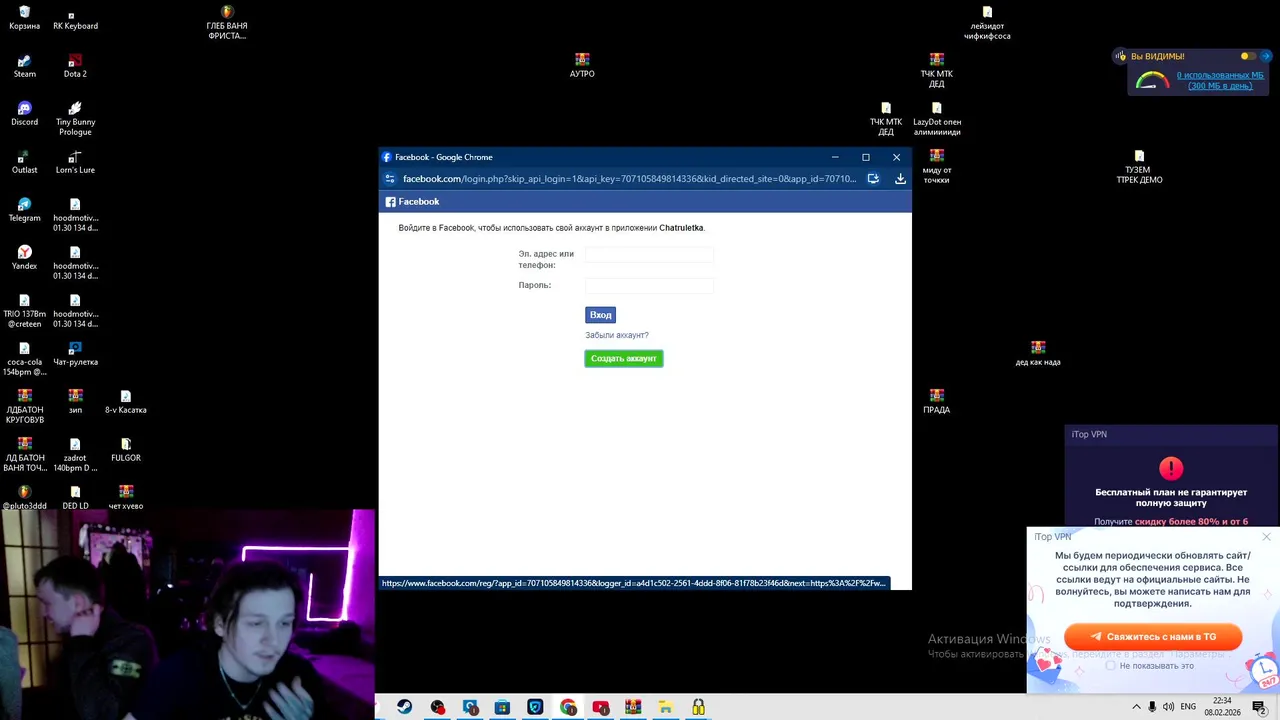Select the ПРАДА archive on the desktop
The image size is (1280, 720).
click(936, 402)
